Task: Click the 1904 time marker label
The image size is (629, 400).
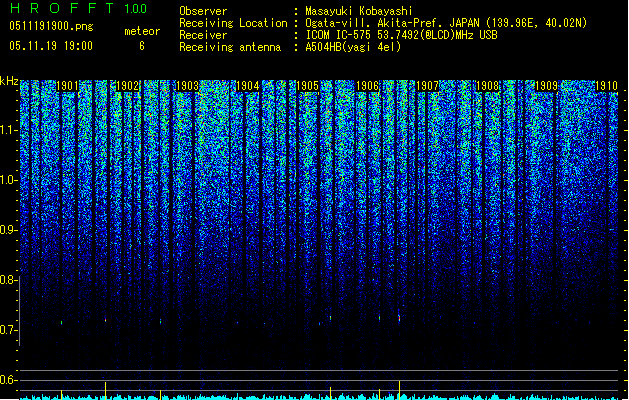Action: (x=248, y=86)
